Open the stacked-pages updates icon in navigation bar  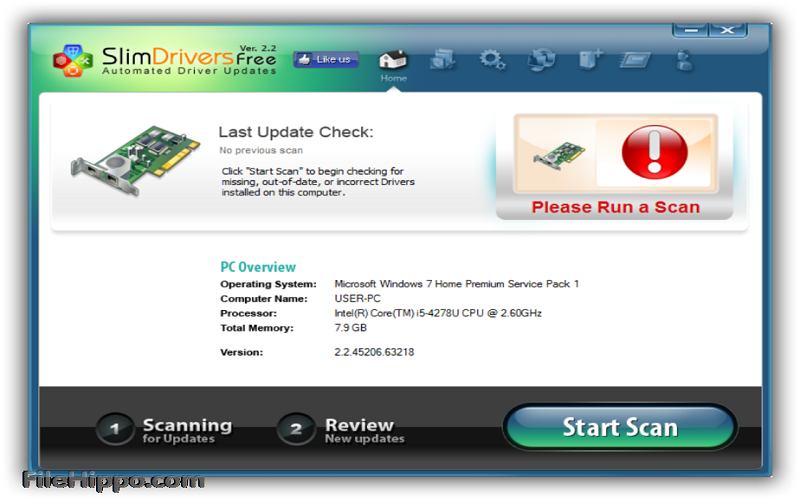(442, 59)
